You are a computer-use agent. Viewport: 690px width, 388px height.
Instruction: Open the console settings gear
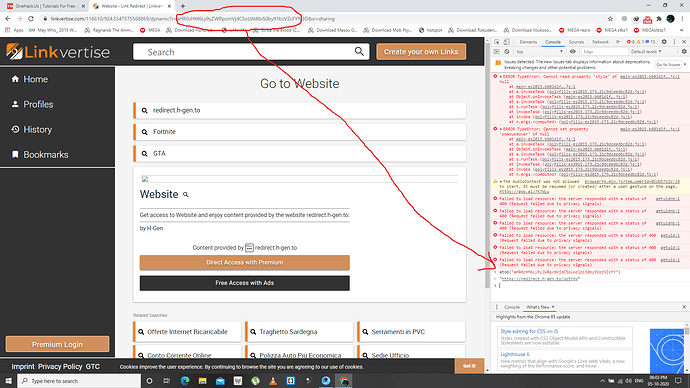click(x=684, y=51)
